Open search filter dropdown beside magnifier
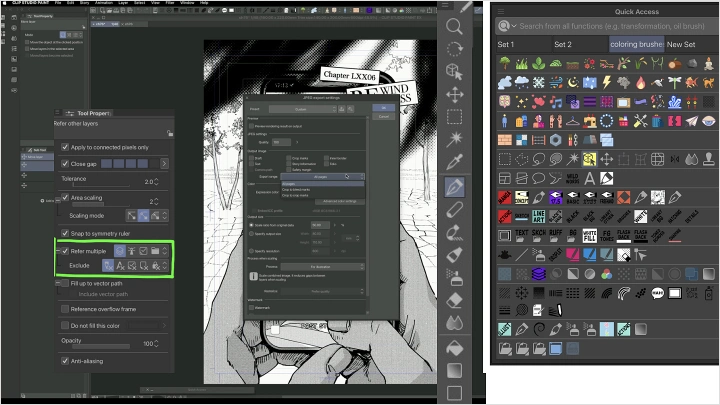 tap(514, 26)
